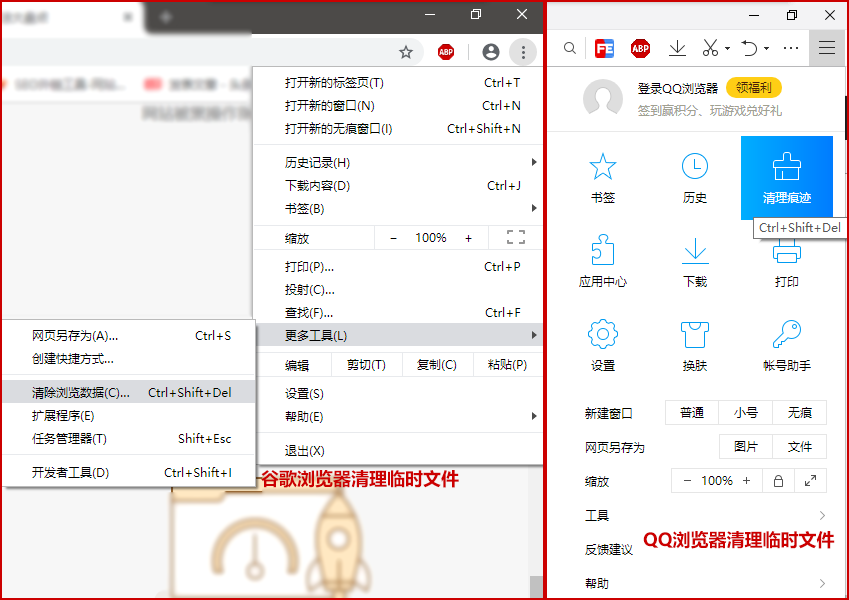This screenshot has width=849, height=600.
Task: Click Chrome zoom plus button
Action: 468,238
